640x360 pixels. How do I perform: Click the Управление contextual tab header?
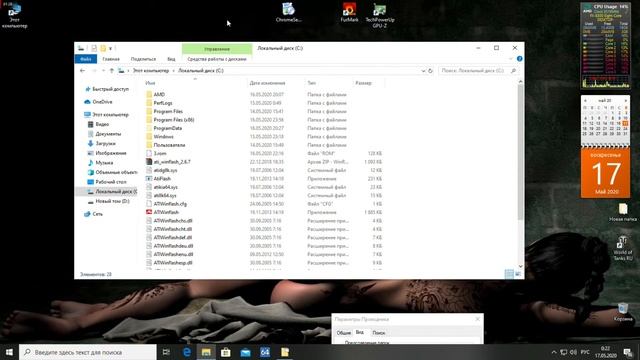pyautogui.click(x=217, y=49)
